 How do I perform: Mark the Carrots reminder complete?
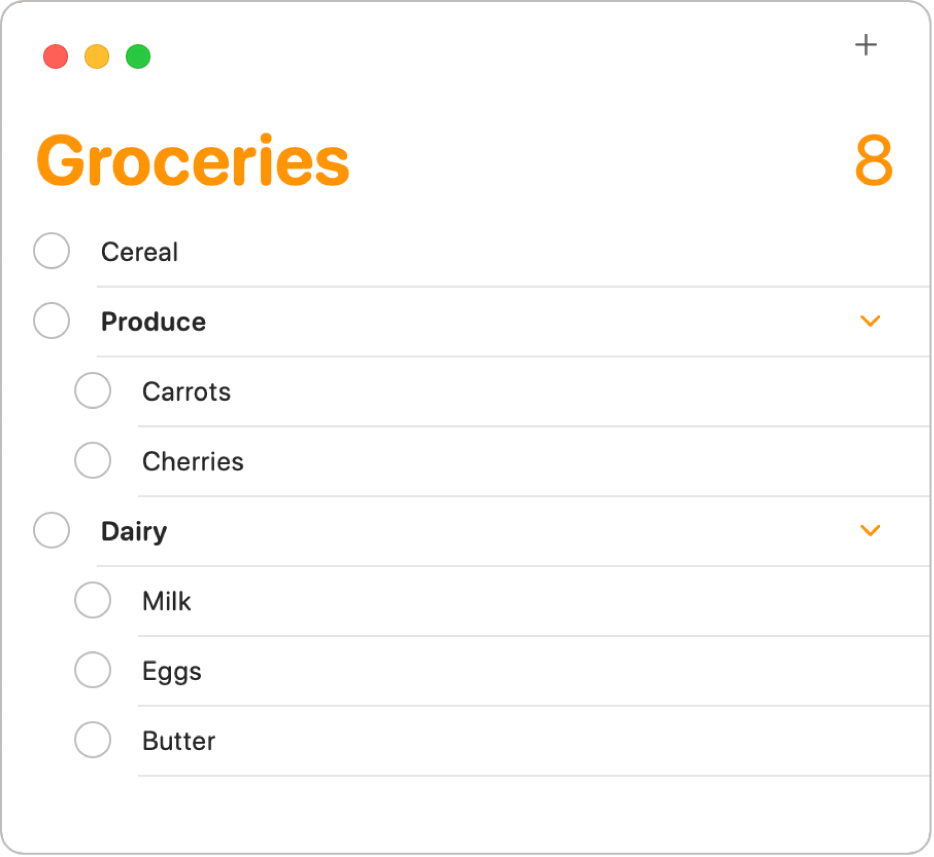(x=93, y=391)
